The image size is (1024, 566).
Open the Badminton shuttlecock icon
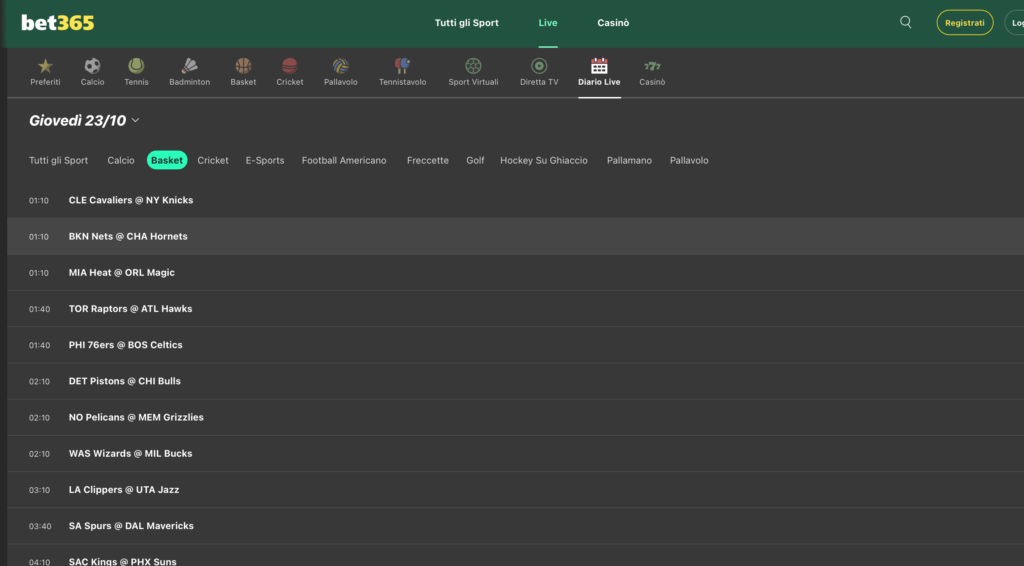[x=189, y=66]
